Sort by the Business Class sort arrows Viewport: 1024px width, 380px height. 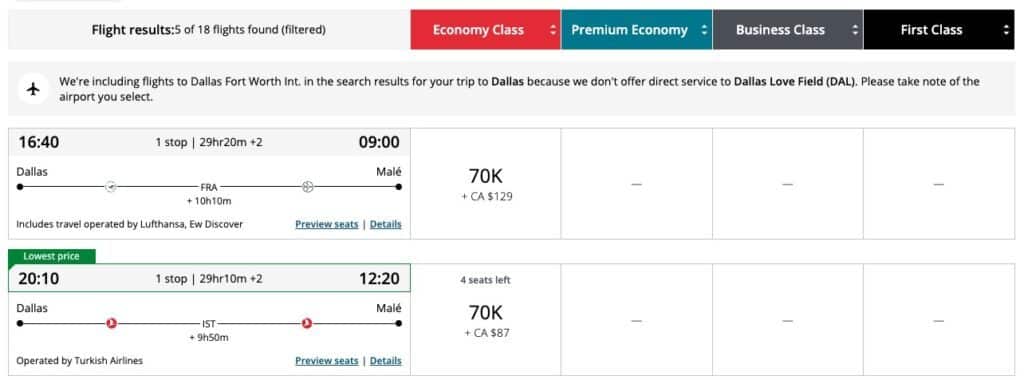[856, 29]
